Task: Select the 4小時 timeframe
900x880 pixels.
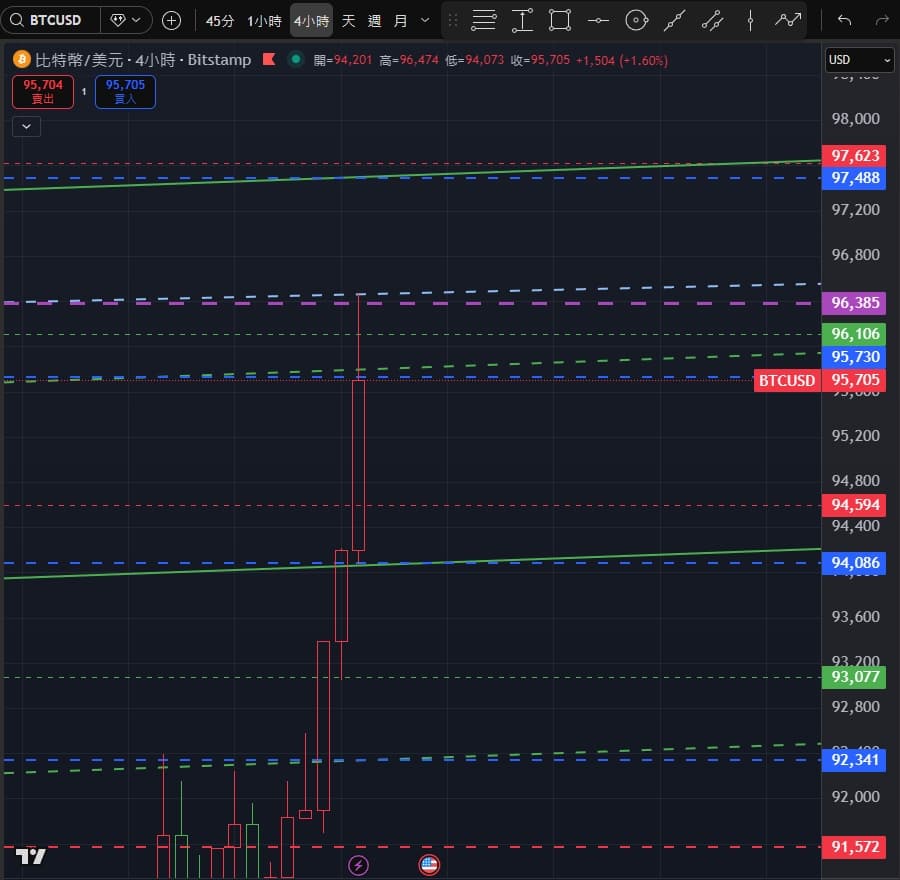Action: (311, 21)
